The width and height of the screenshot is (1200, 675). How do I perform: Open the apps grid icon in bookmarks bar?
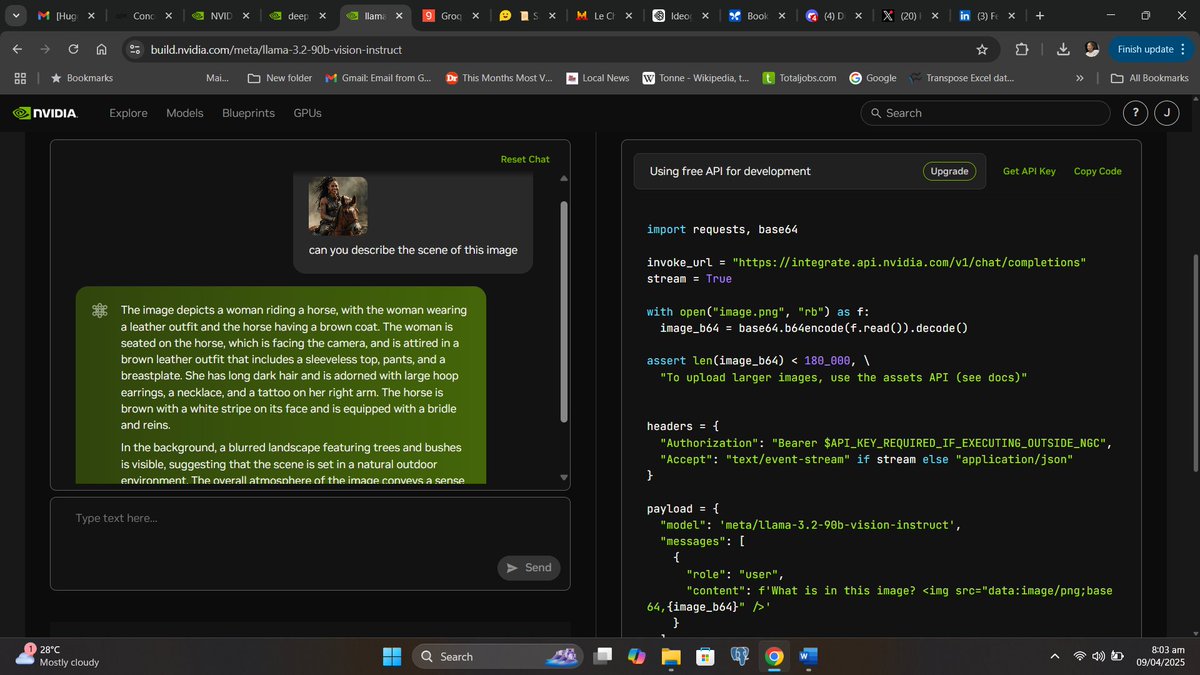tap(20, 78)
